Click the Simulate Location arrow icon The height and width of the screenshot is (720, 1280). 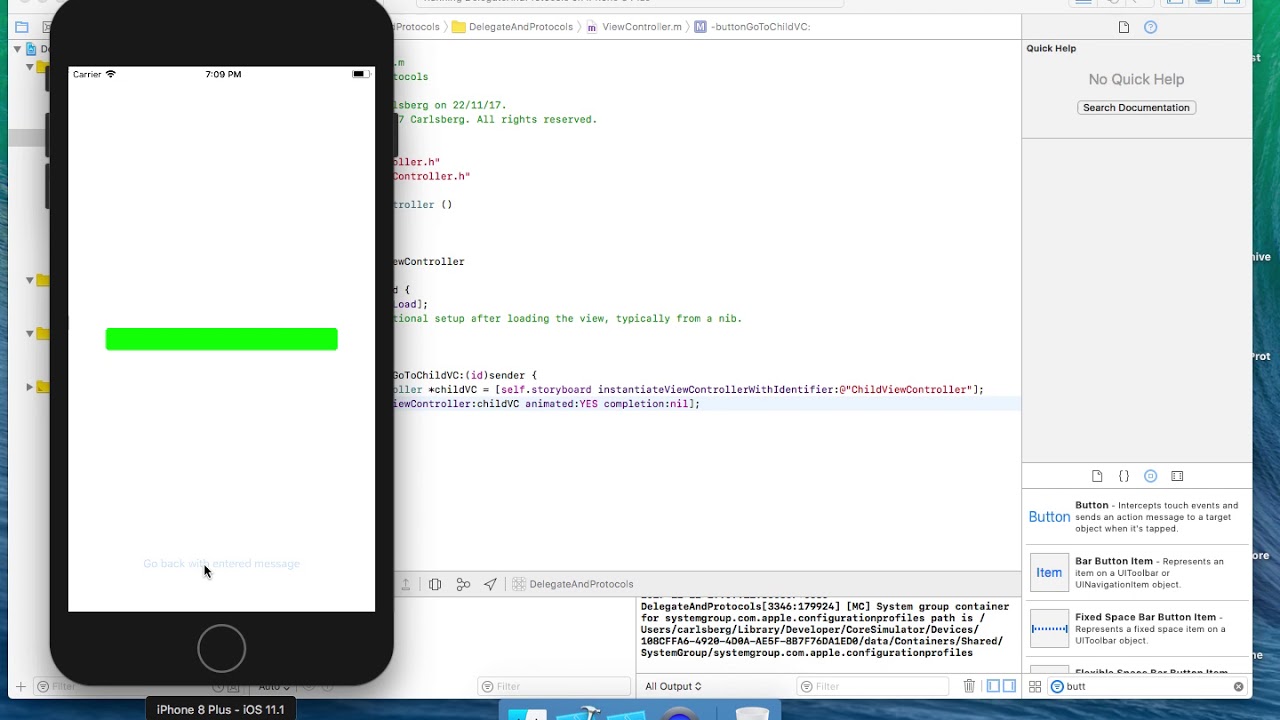(490, 584)
